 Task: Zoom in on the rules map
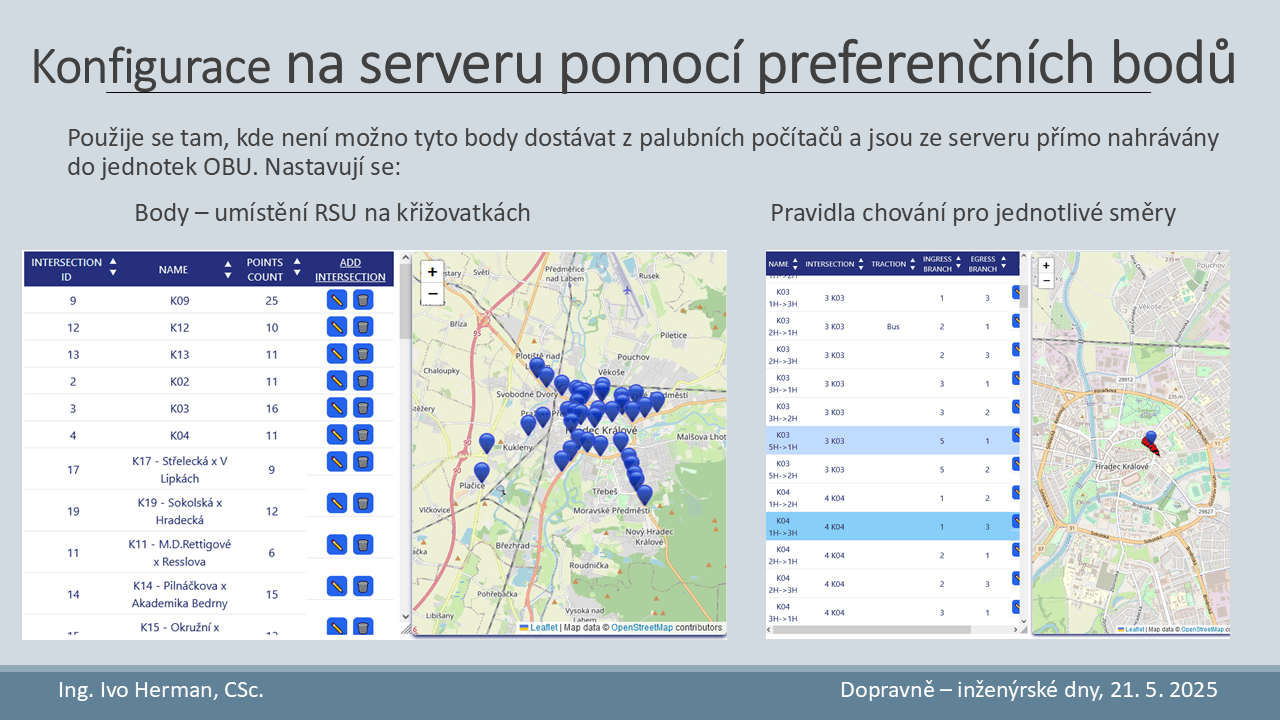pos(1046,266)
